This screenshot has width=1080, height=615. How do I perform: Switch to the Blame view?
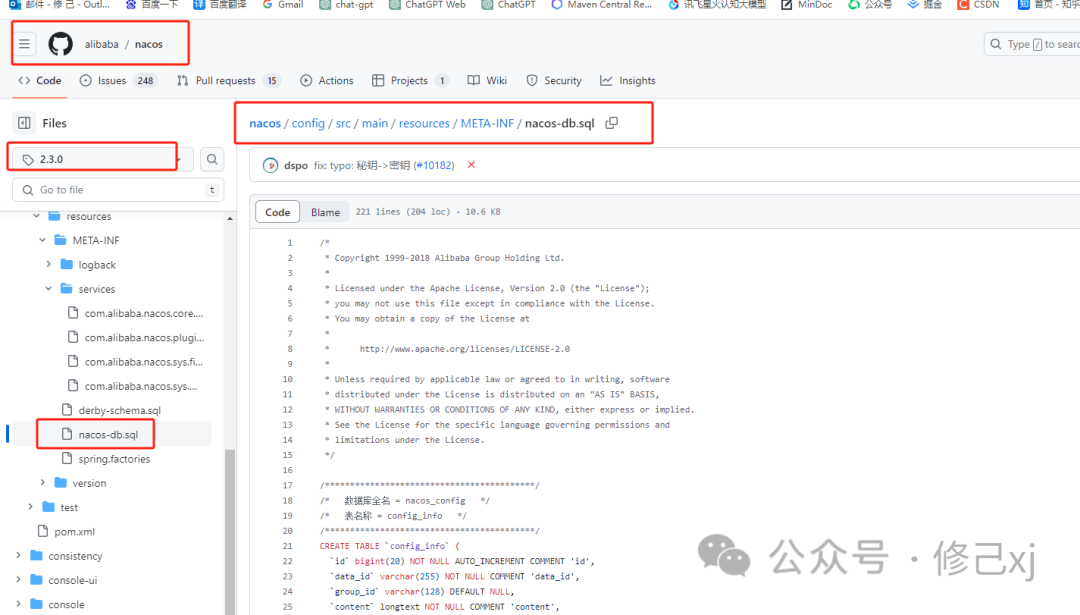(x=325, y=212)
